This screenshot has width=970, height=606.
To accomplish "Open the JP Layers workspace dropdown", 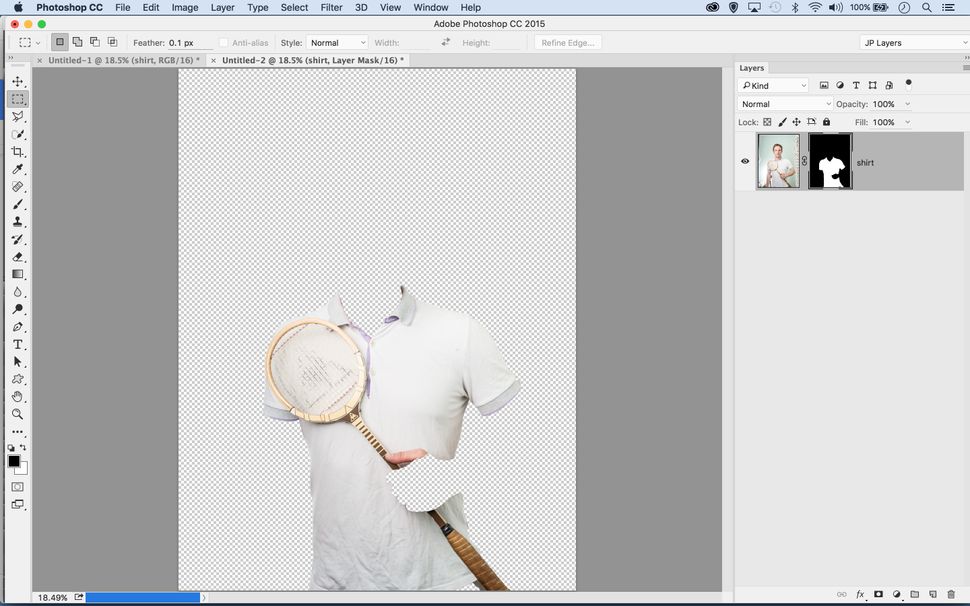I will coord(910,42).
